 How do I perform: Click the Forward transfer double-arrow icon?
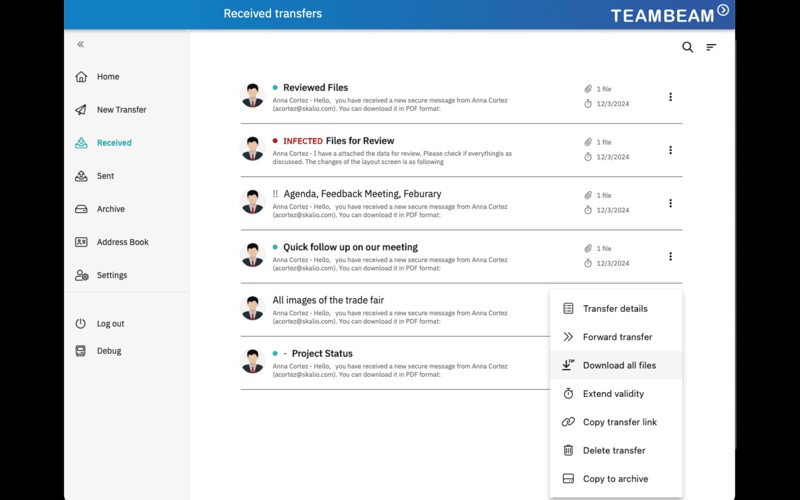coord(568,337)
